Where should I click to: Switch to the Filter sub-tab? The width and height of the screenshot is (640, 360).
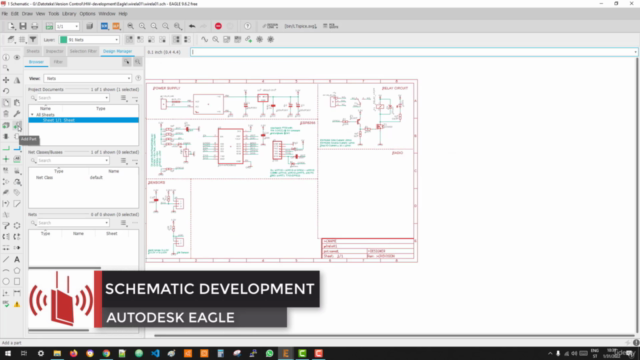point(58,62)
